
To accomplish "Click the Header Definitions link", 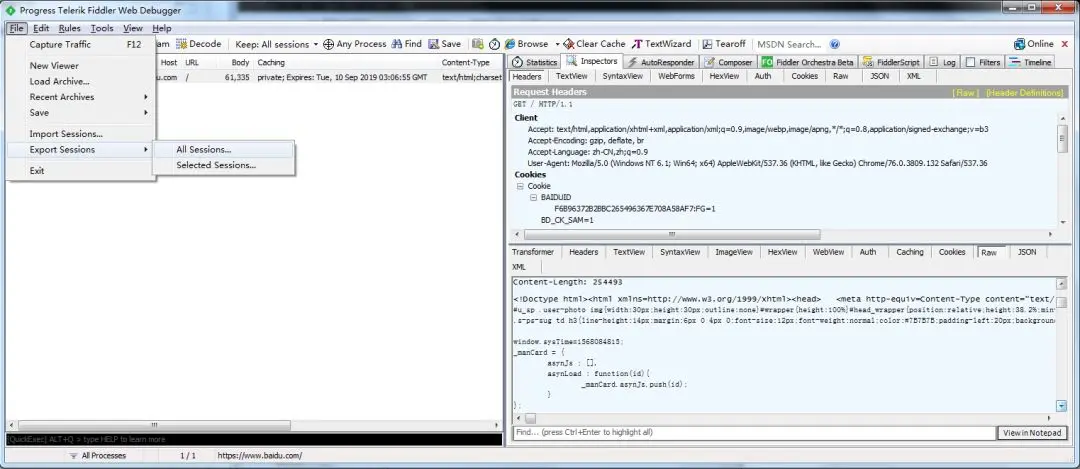I will 1025,92.
